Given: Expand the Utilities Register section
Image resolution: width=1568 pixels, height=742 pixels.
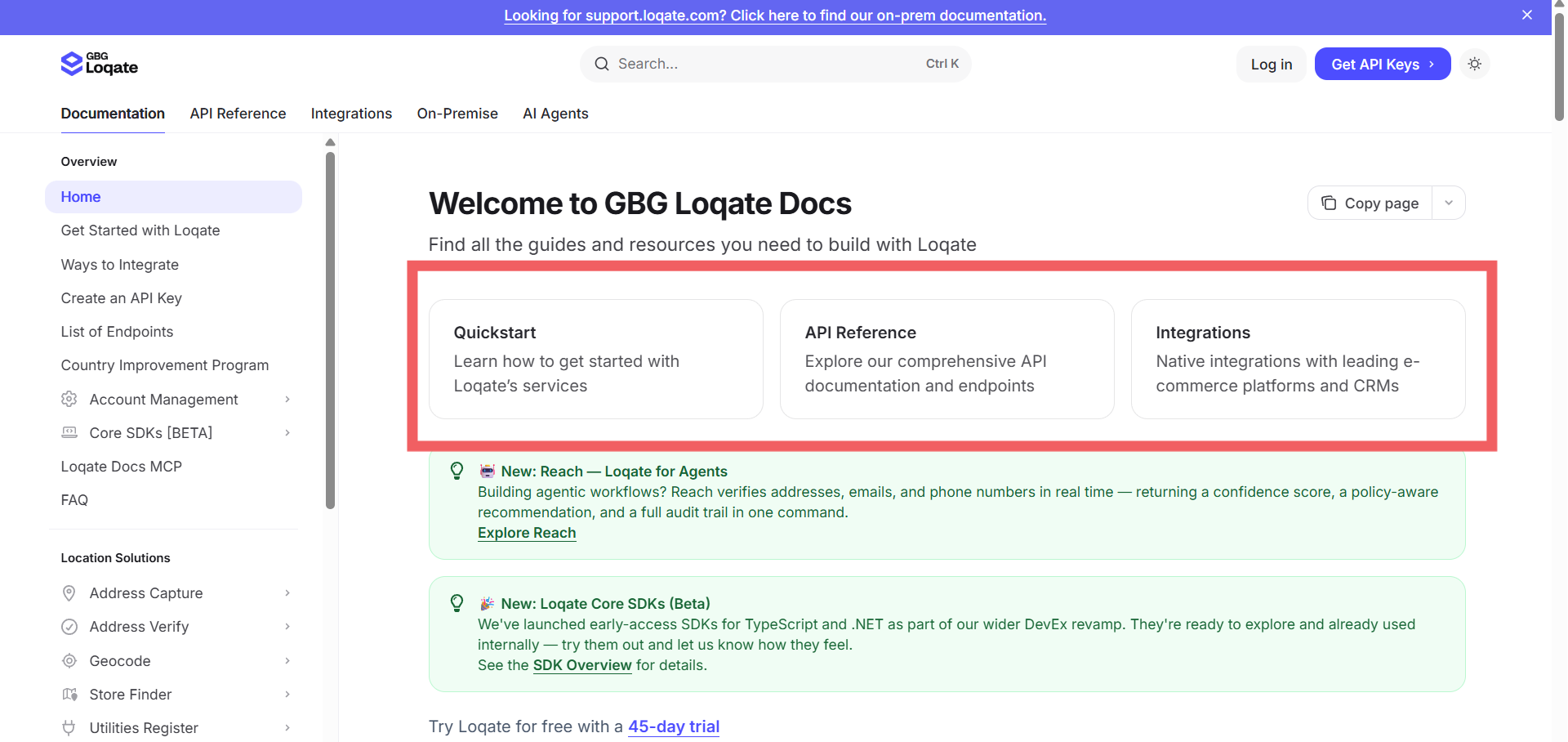Looking at the screenshot, I should click(287, 727).
